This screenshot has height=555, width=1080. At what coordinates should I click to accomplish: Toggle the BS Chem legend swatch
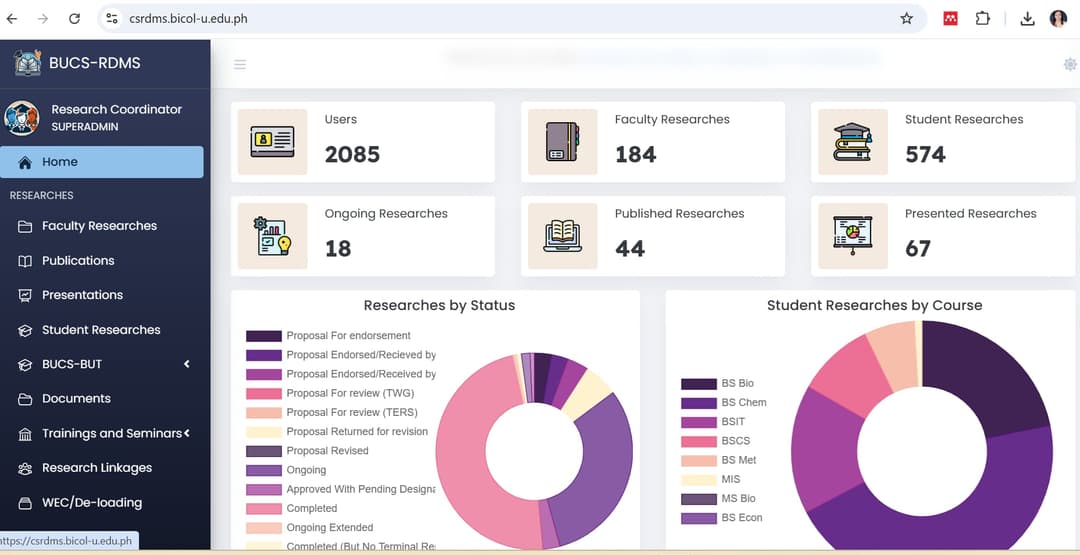pos(698,404)
